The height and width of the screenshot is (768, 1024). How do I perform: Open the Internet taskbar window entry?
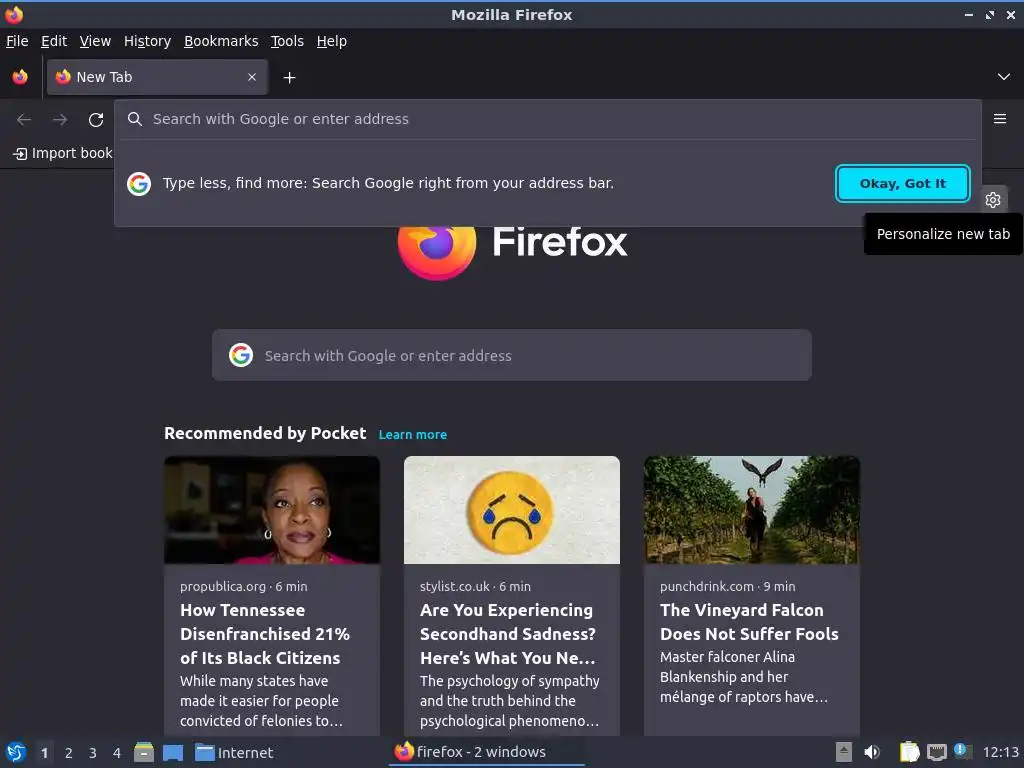tap(234, 753)
